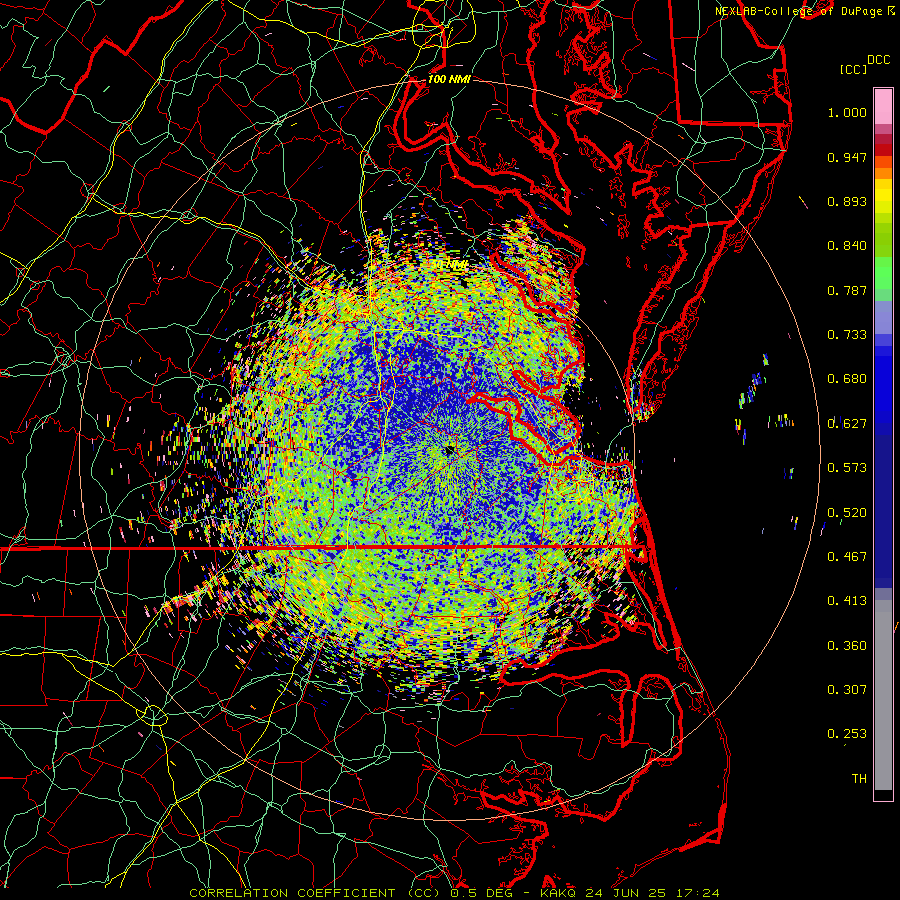Select the 0.840 scale value

[847, 246]
